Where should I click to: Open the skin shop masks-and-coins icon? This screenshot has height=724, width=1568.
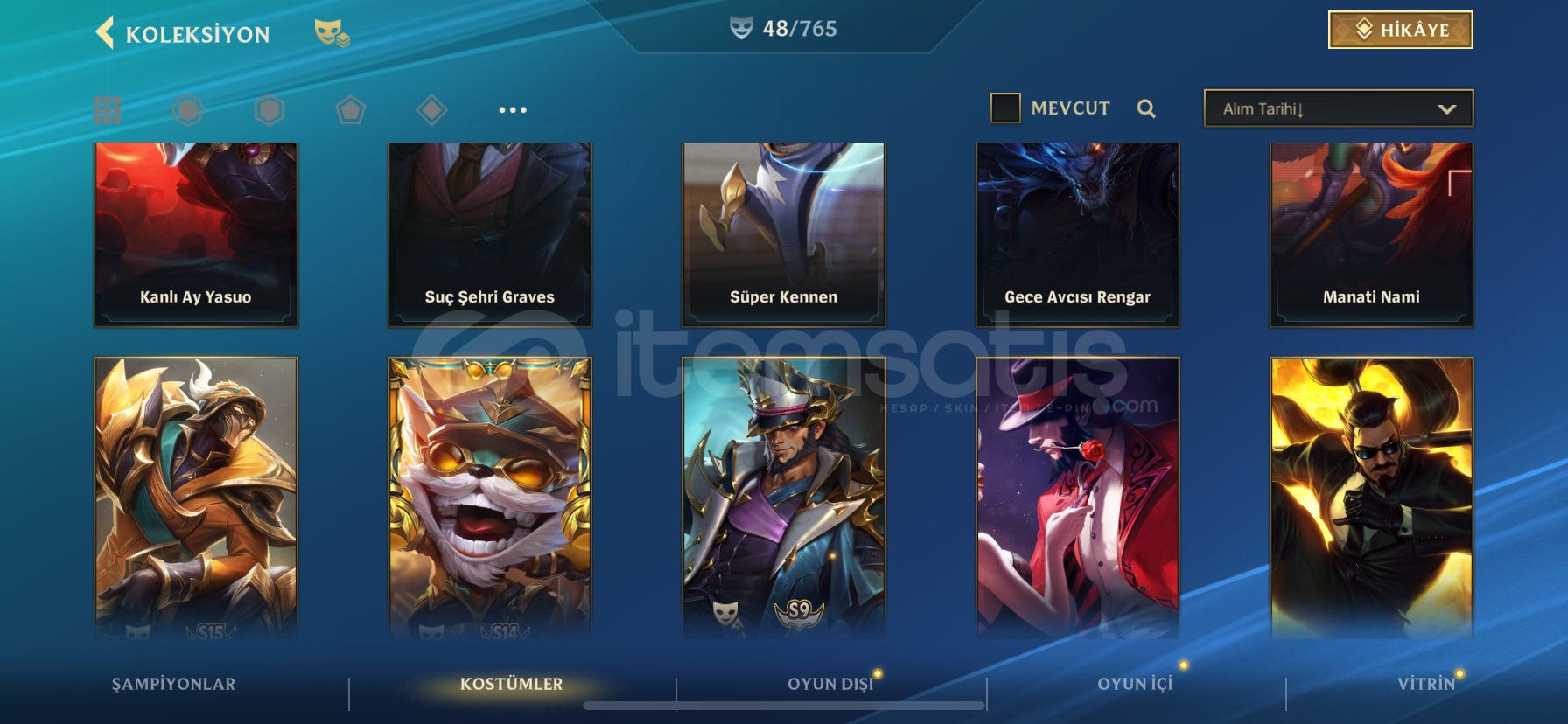pyautogui.click(x=332, y=33)
